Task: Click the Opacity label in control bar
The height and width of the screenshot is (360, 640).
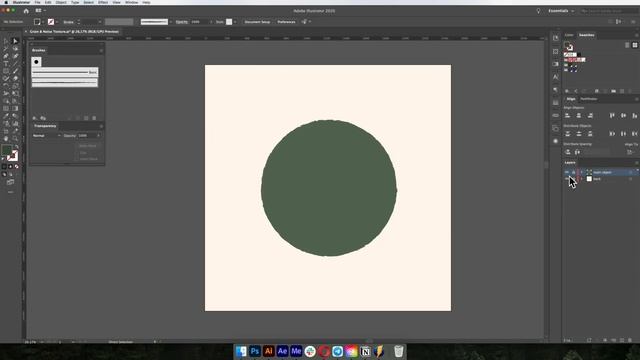Action: coord(182,22)
